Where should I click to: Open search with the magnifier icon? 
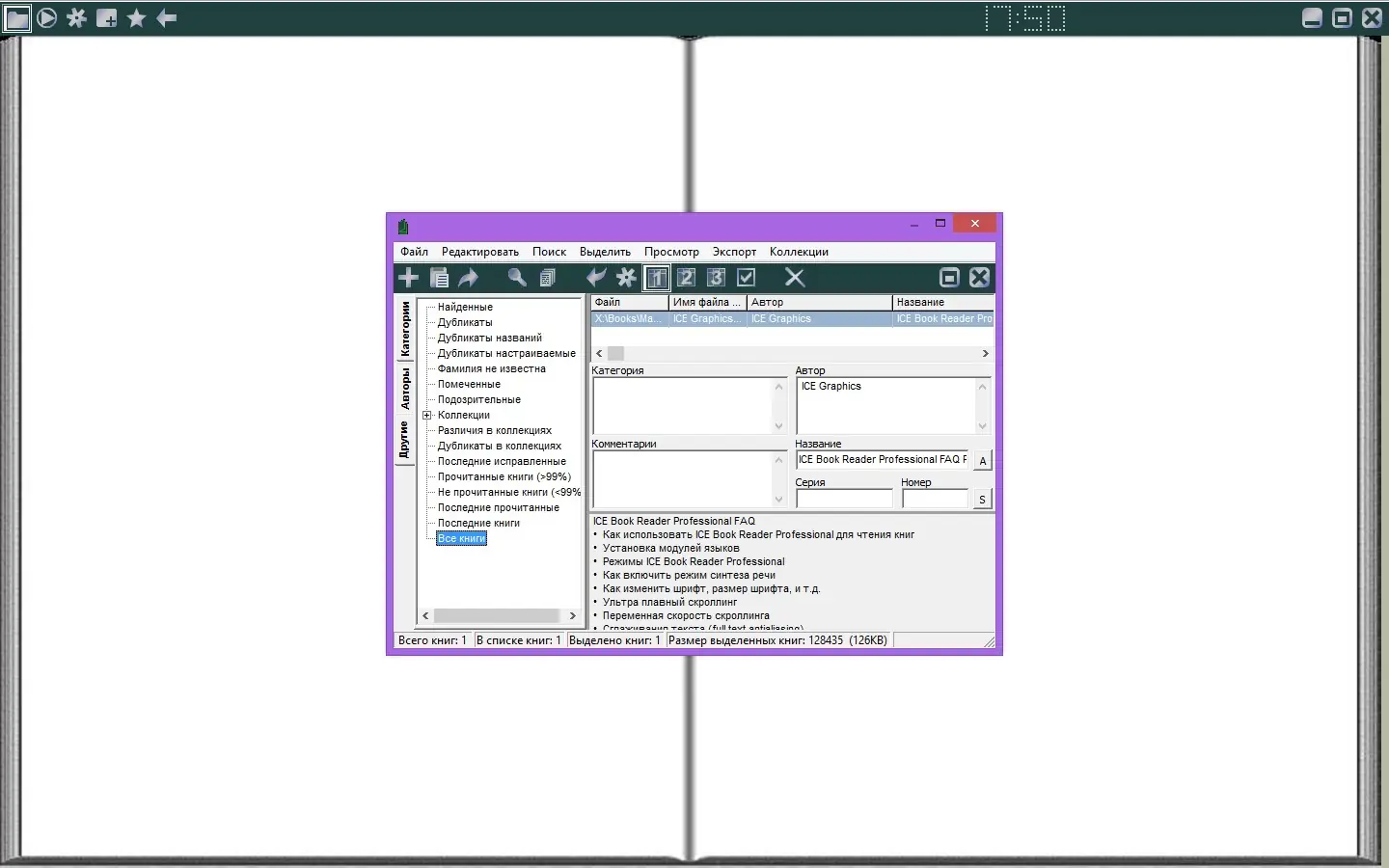pos(517,278)
